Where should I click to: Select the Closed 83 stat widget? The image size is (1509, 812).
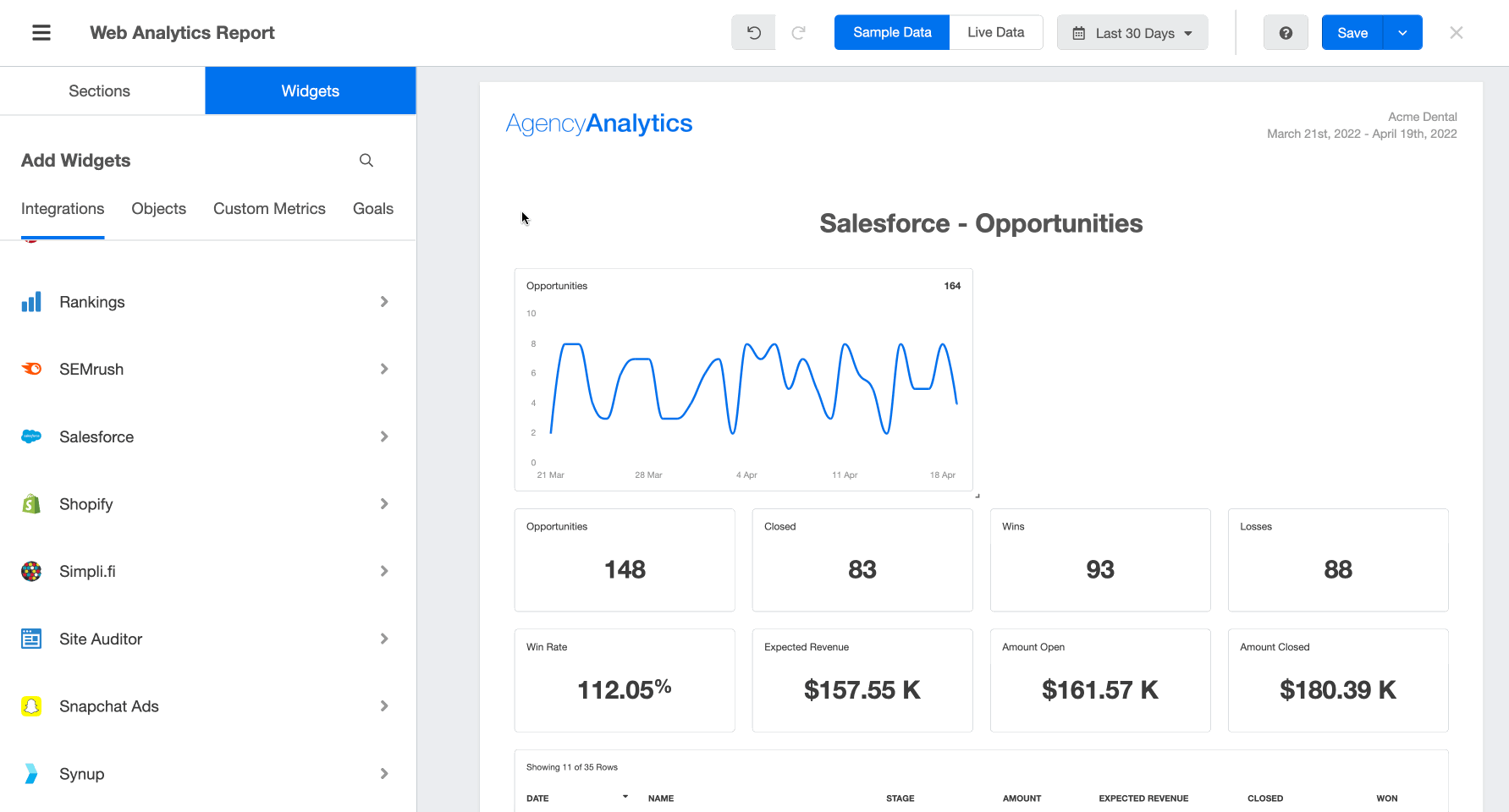[x=862, y=560]
